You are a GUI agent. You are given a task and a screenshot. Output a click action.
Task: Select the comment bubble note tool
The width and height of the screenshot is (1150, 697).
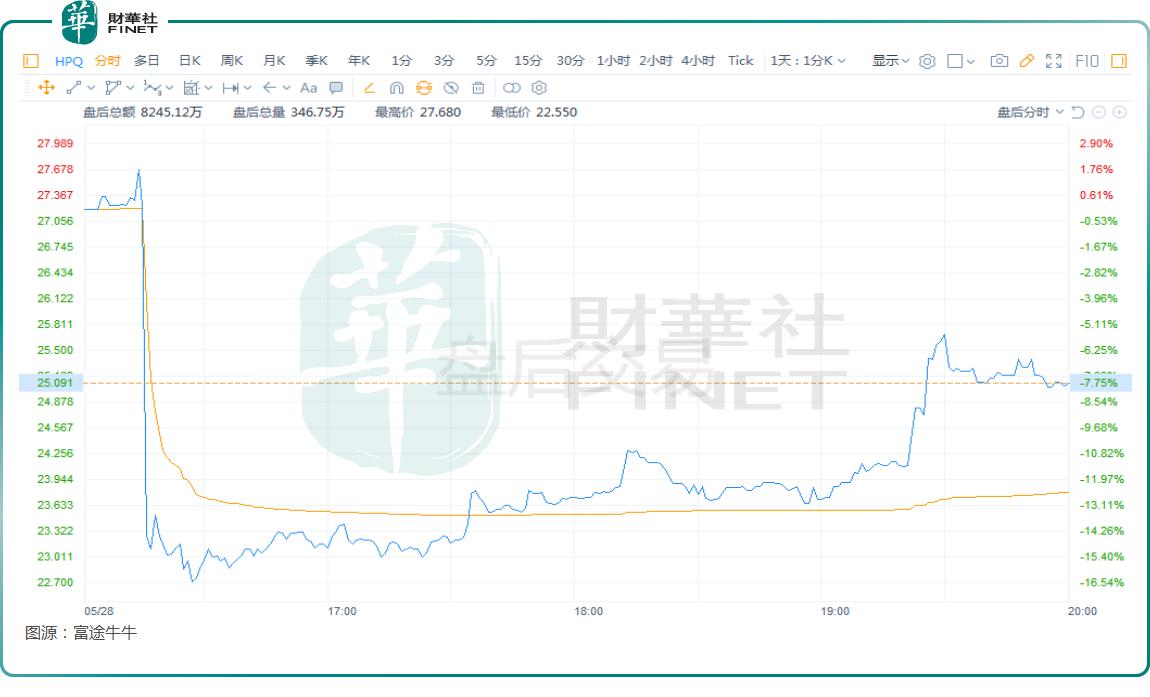pyautogui.click(x=336, y=88)
